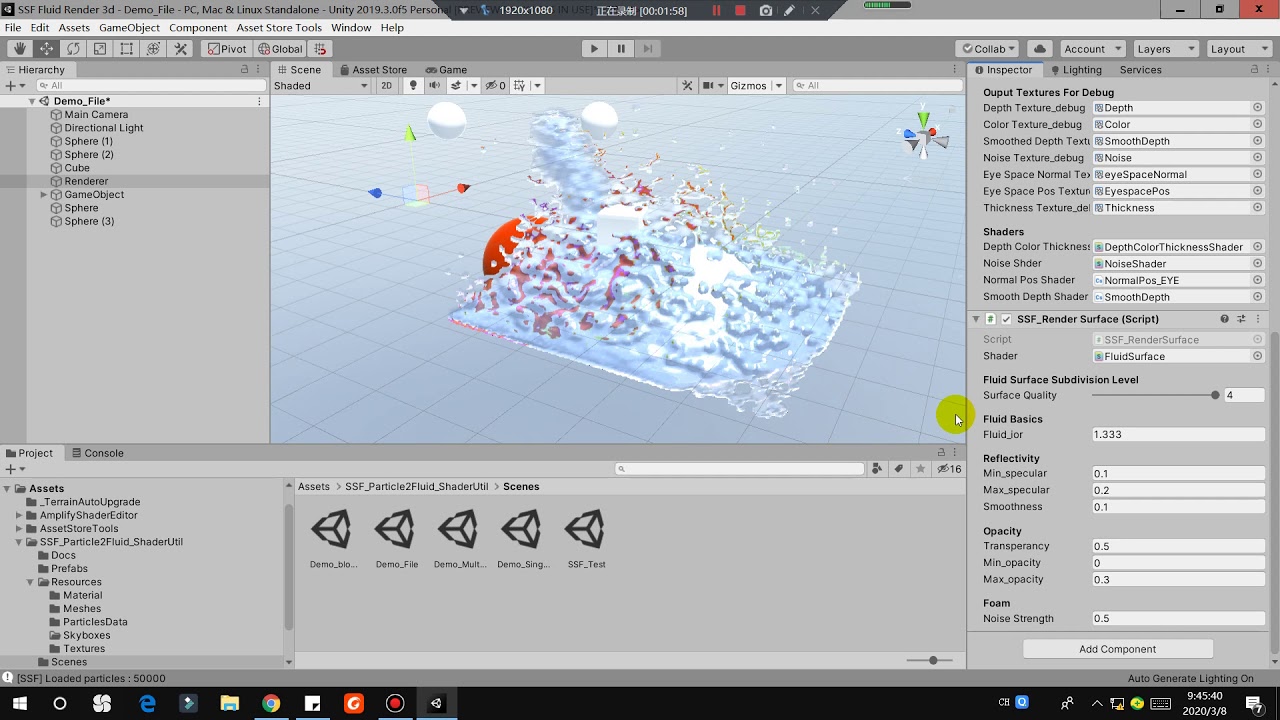
Task: Switch to the Game tab
Action: pyautogui.click(x=446, y=70)
